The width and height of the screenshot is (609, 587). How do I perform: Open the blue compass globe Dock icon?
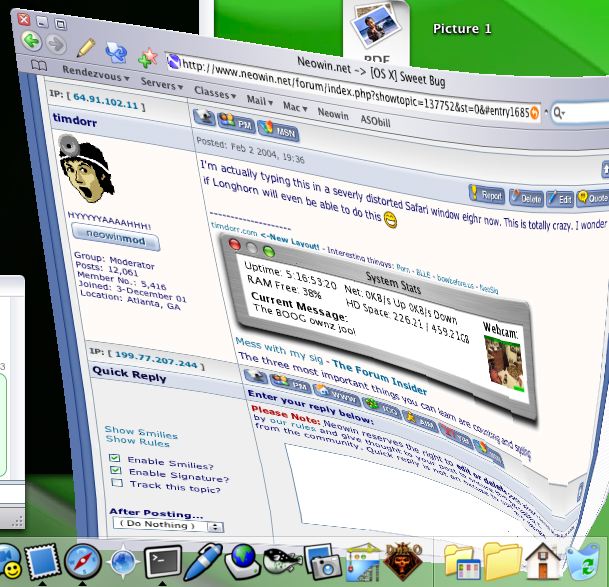tap(123, 562)
